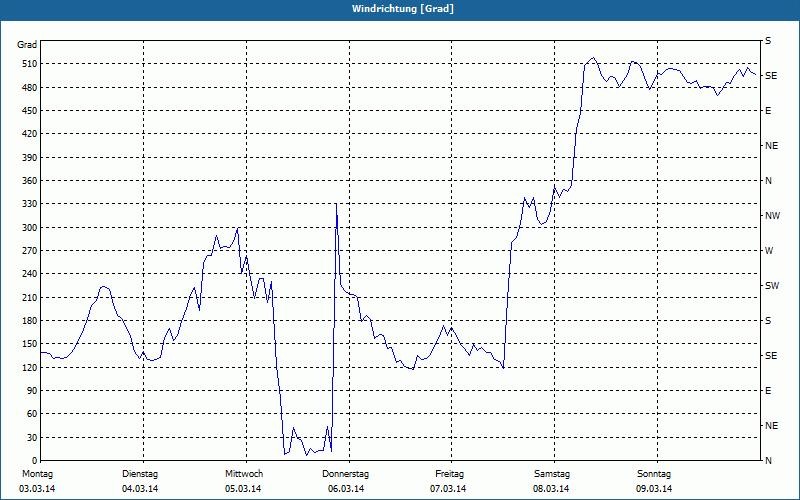The width and height of the screenshot is (800, 500).
Task: Select the 'NE' compass label between 30 and 60
Action: [x=771, y=426]
